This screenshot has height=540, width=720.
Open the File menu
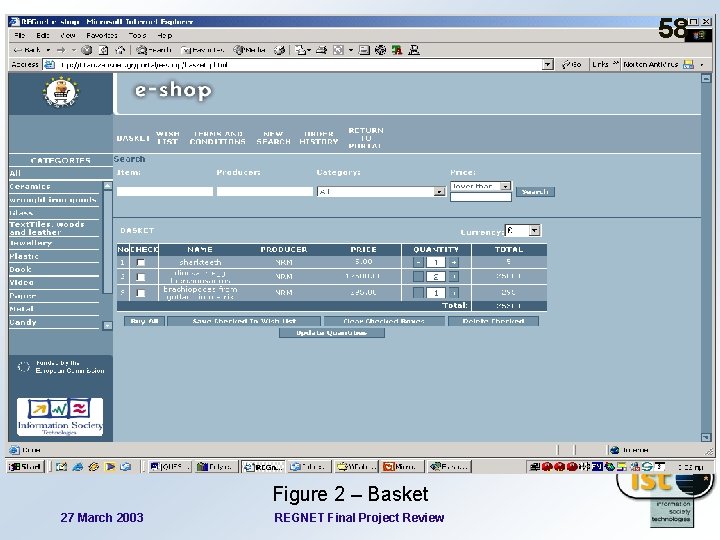(x=19, y=35)
